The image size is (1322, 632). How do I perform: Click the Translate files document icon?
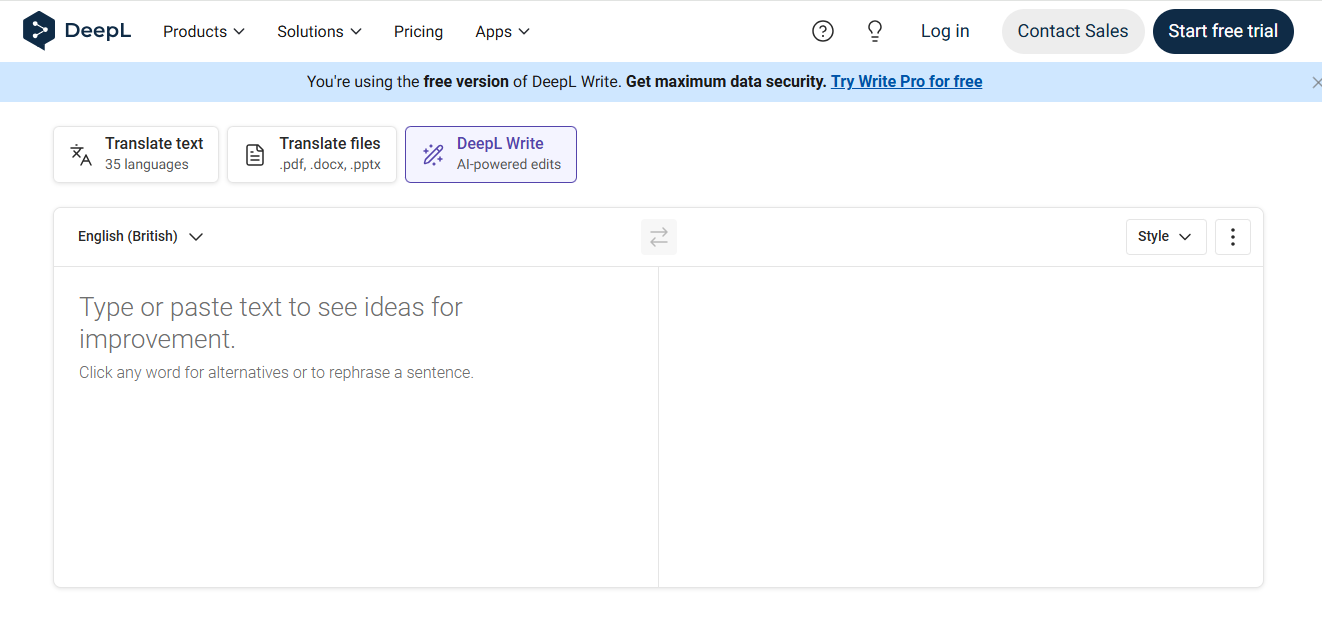(255, 154)
